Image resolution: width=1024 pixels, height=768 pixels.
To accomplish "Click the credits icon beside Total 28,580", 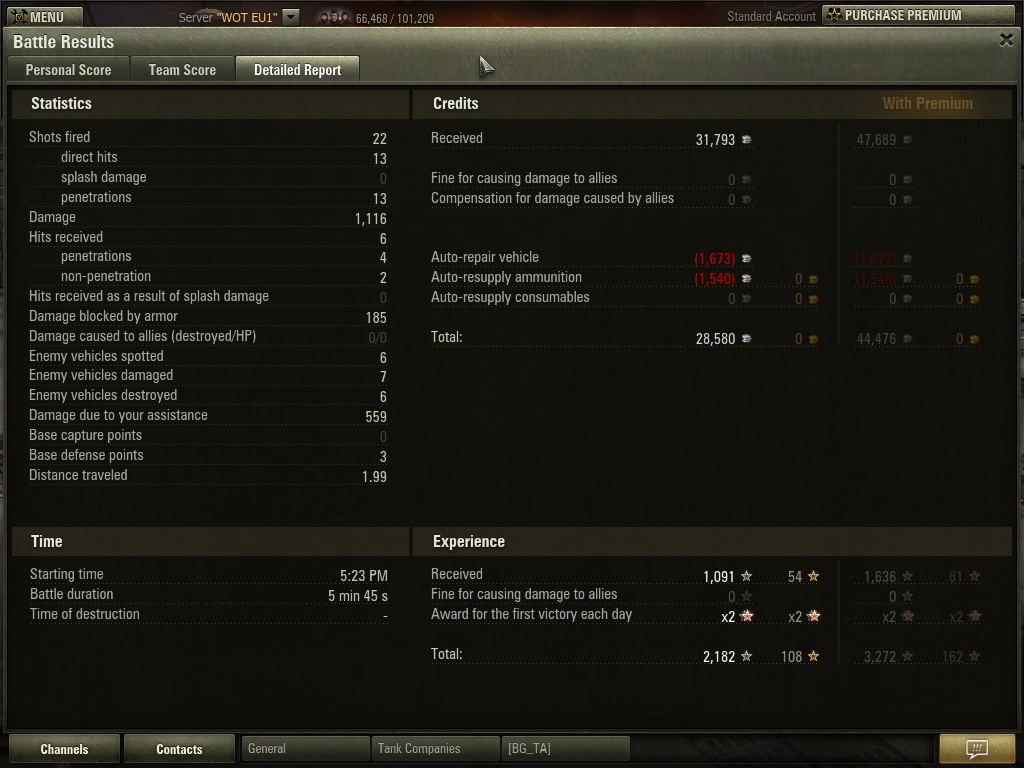I will [x=746, y=338].
